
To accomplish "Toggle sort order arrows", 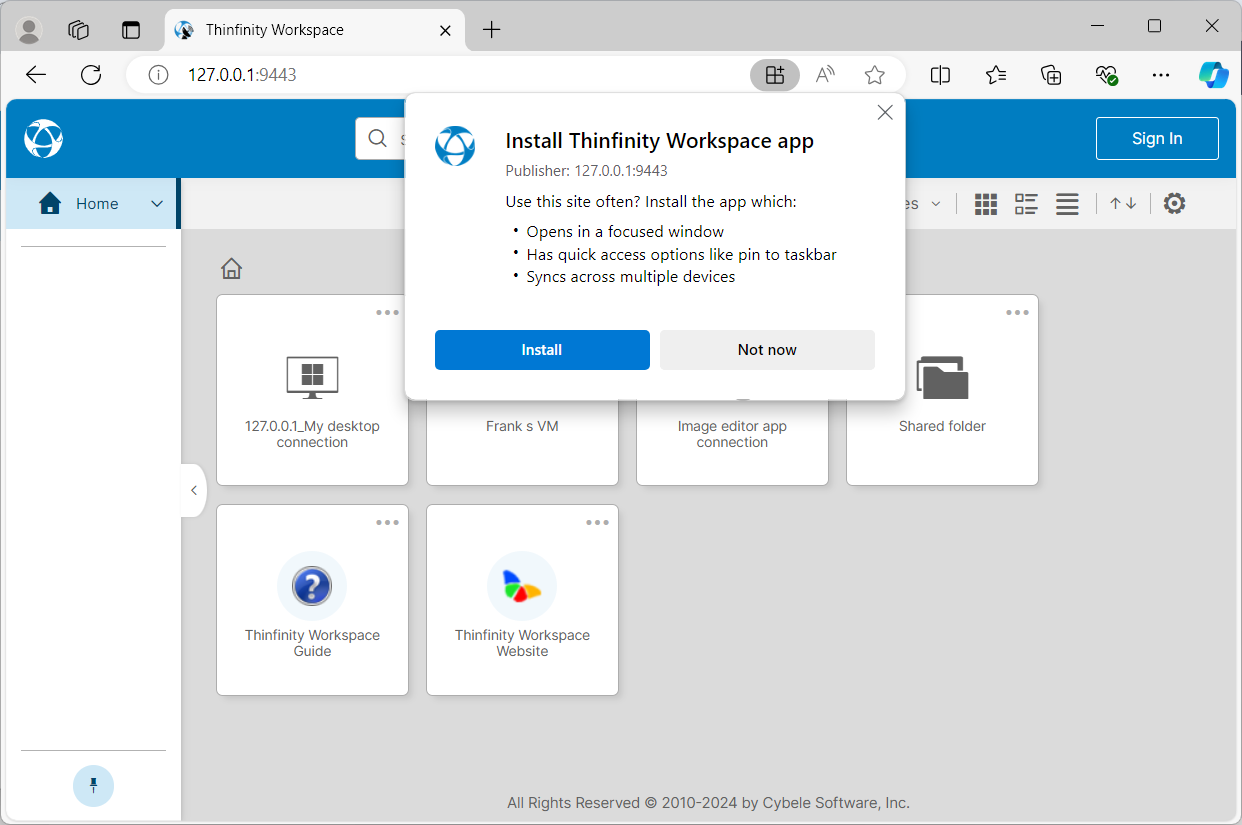I will [1123, 204].
